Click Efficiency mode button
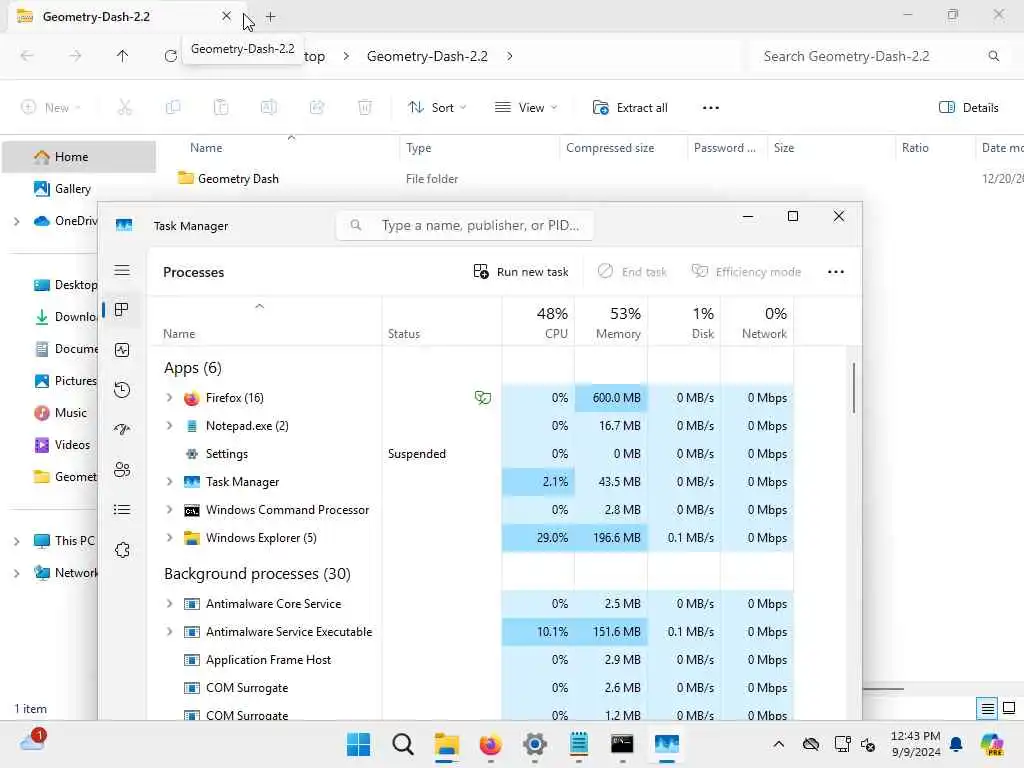Screen dimensions: 1024x768 coord(746,272)
